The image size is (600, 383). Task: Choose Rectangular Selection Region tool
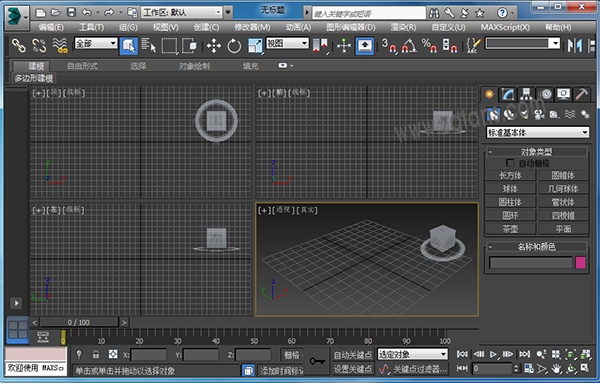(x=169, y=46)
